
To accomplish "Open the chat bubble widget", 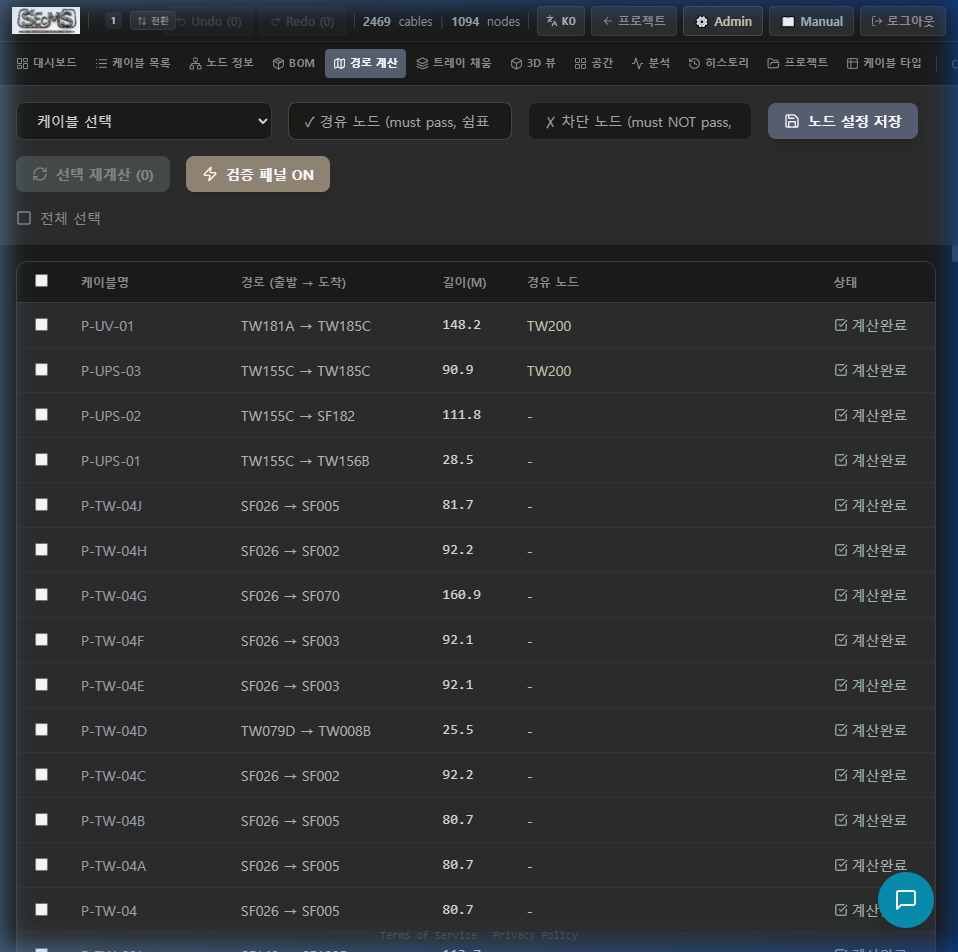I will [x=905, y=899].
